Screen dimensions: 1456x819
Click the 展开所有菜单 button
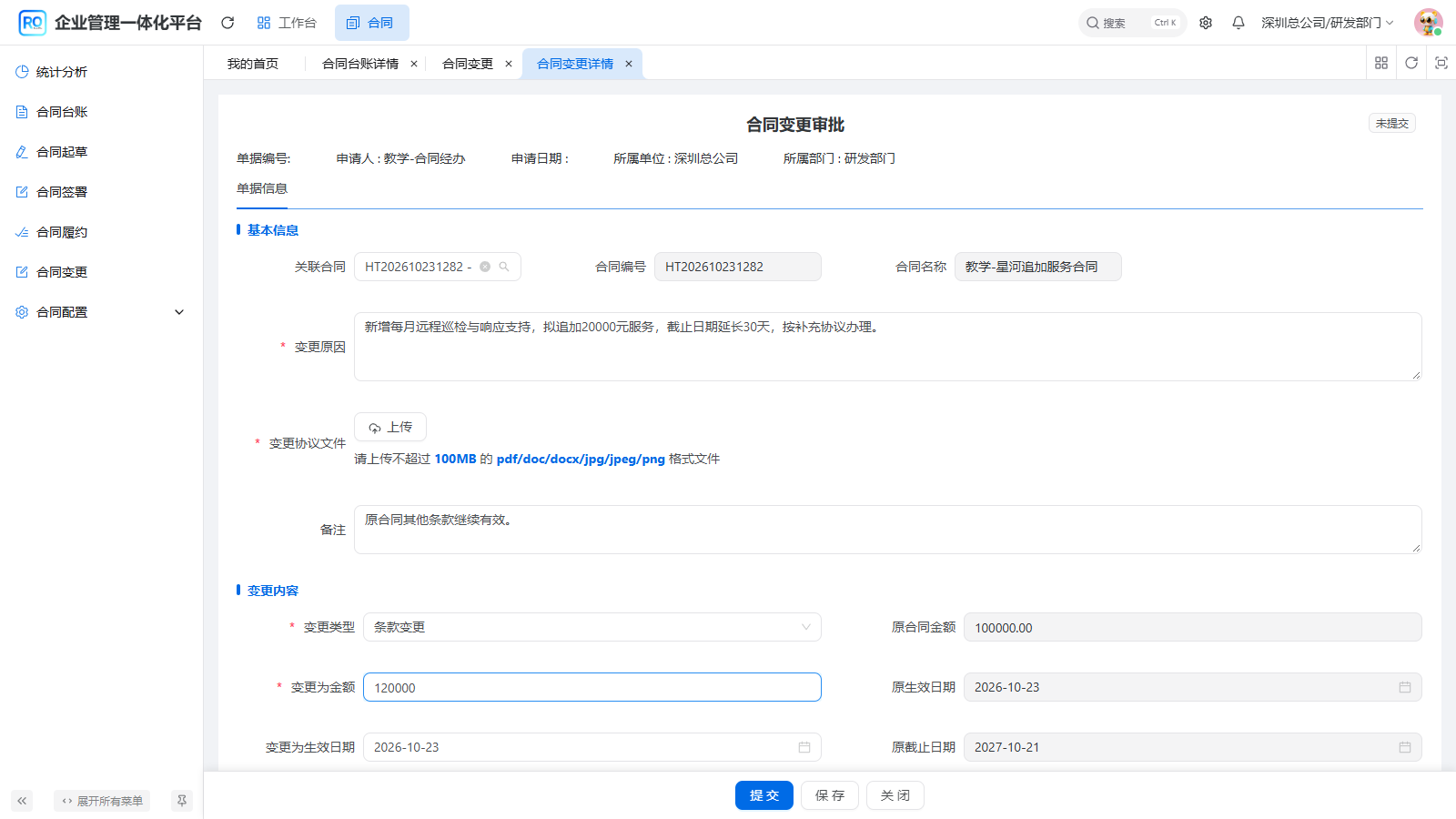coord(102,801)
